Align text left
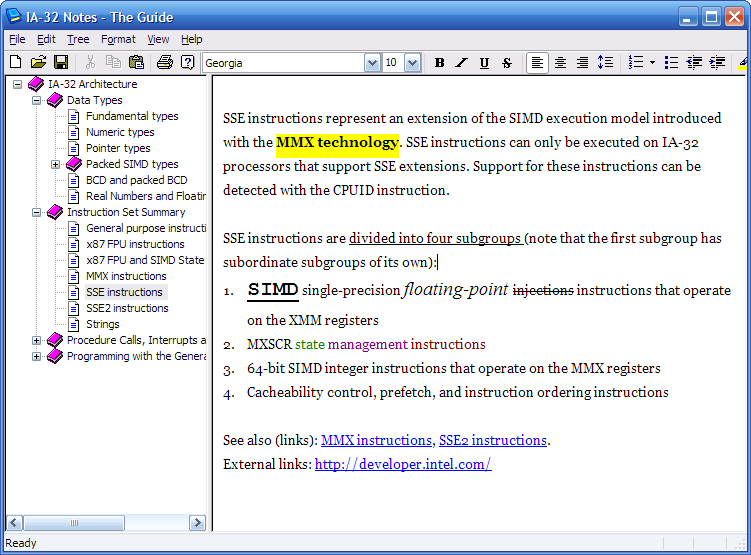 pos(537,63)
